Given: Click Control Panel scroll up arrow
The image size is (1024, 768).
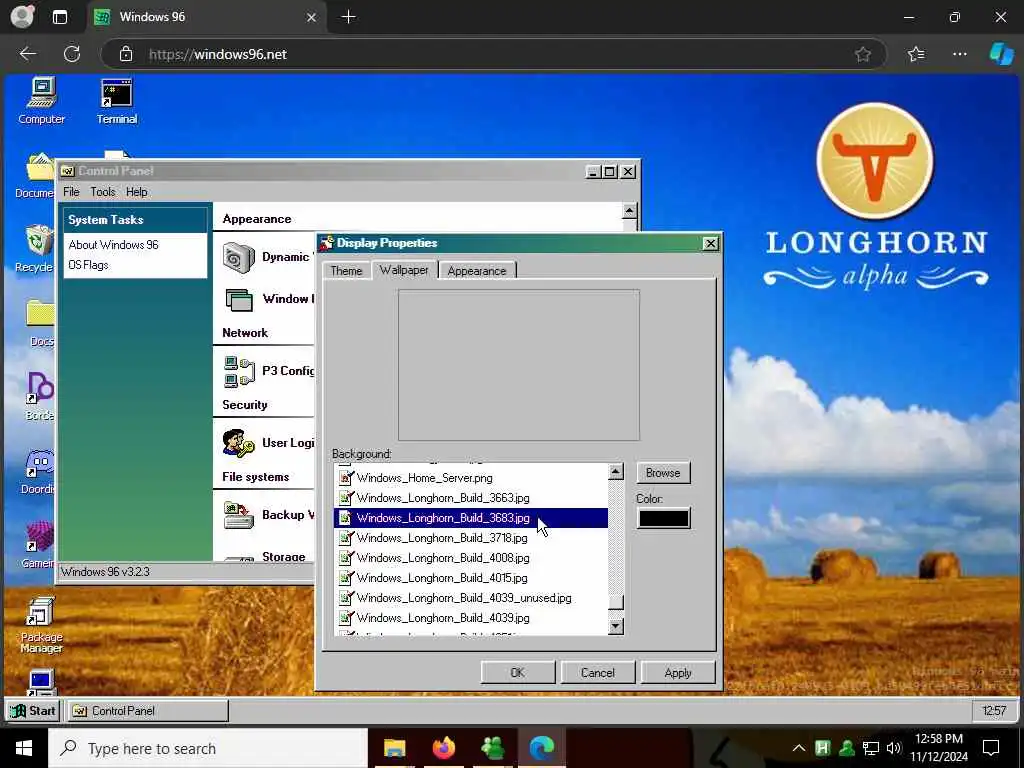Looking at the screenshot, I should pos(630,211).
